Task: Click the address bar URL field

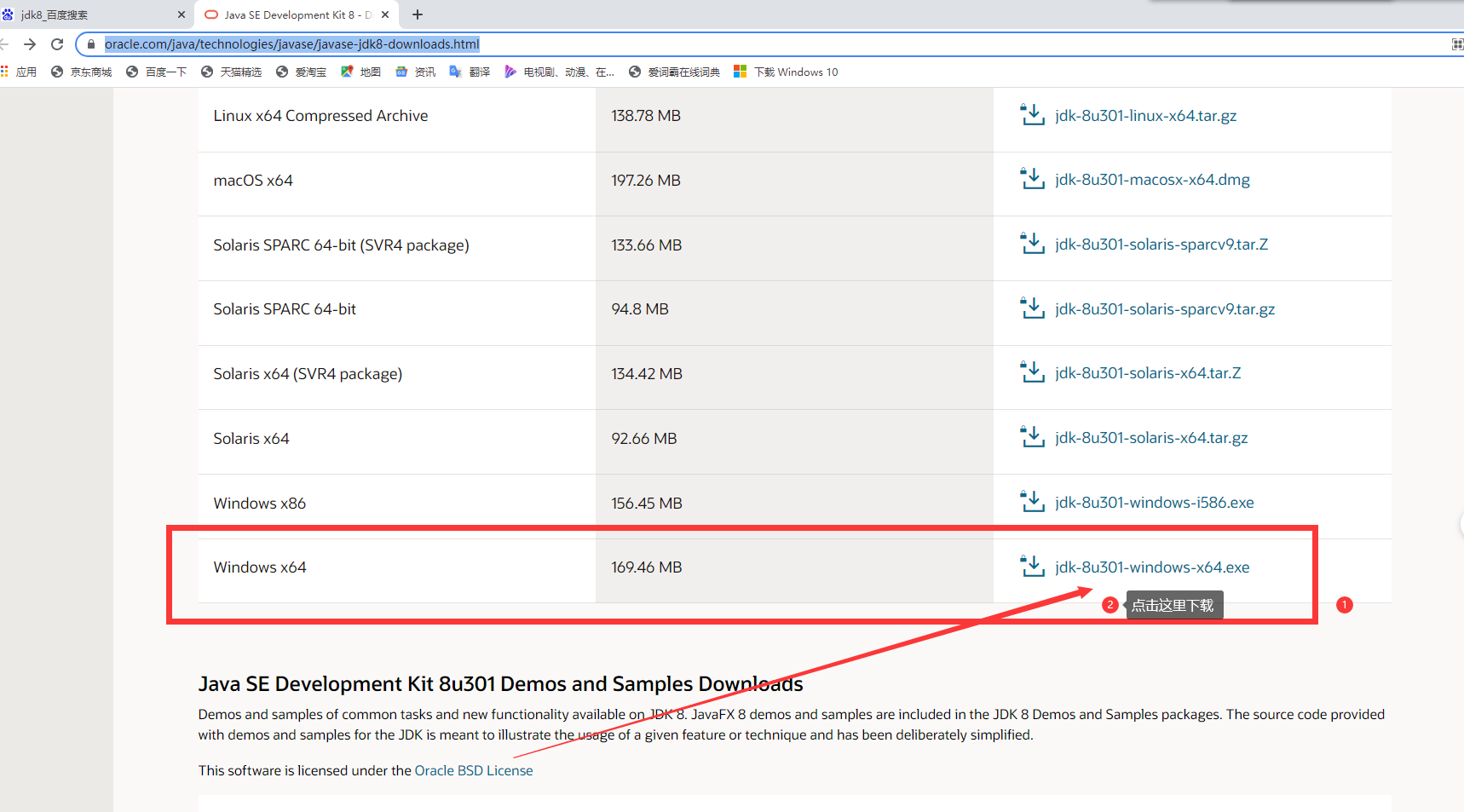Action: [x=767, y=44]
